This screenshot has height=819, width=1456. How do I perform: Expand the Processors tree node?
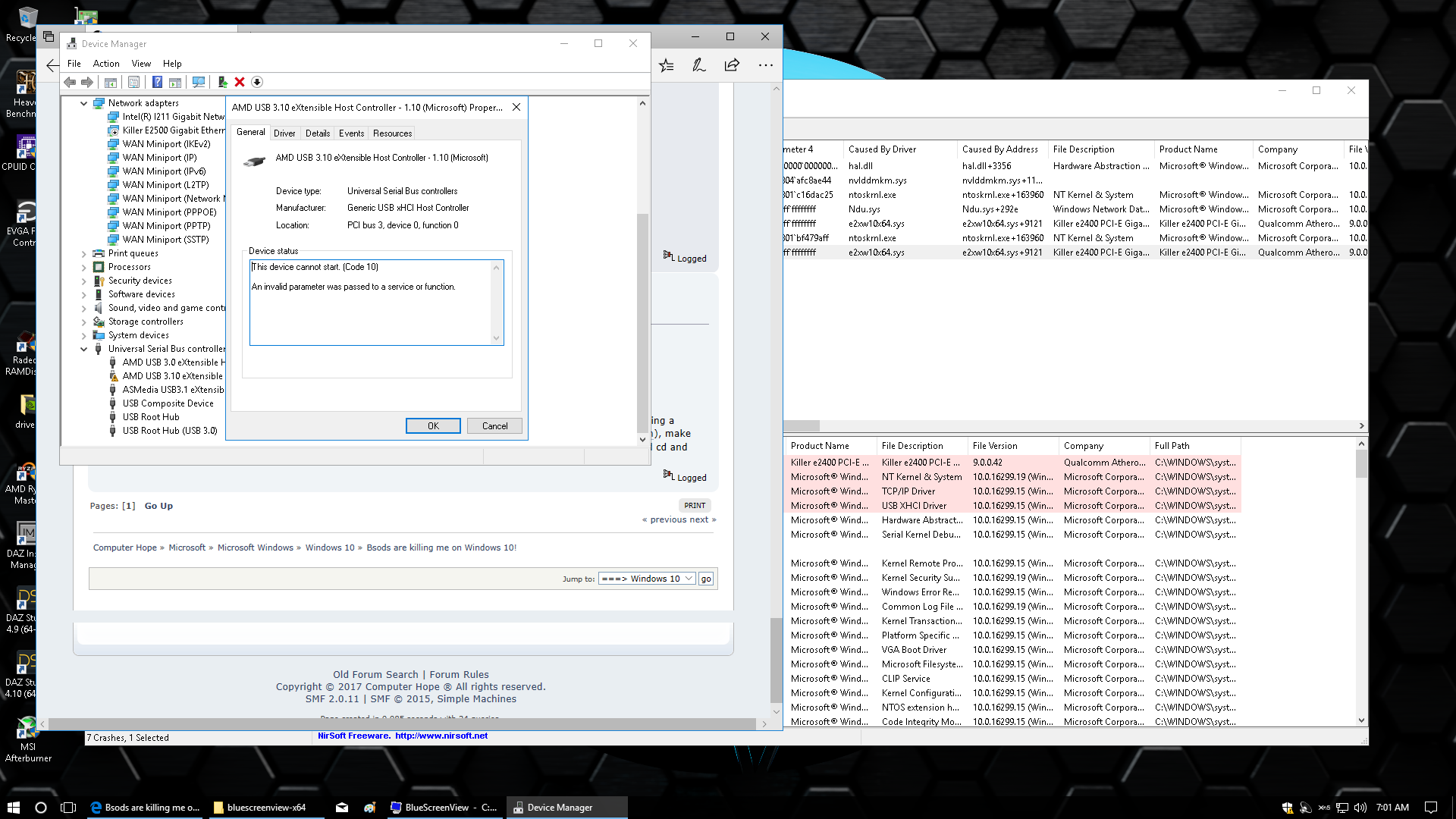[84, 267]
